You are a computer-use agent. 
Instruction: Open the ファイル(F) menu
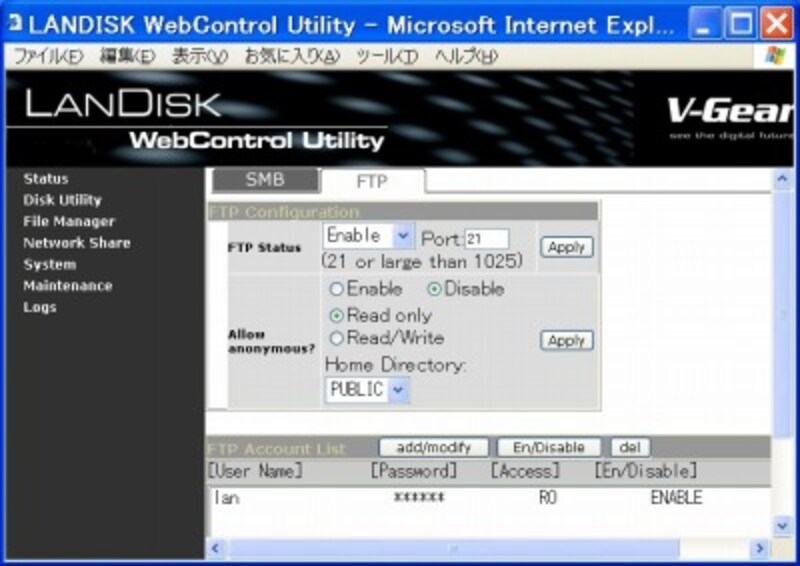(x=48, y=56)
